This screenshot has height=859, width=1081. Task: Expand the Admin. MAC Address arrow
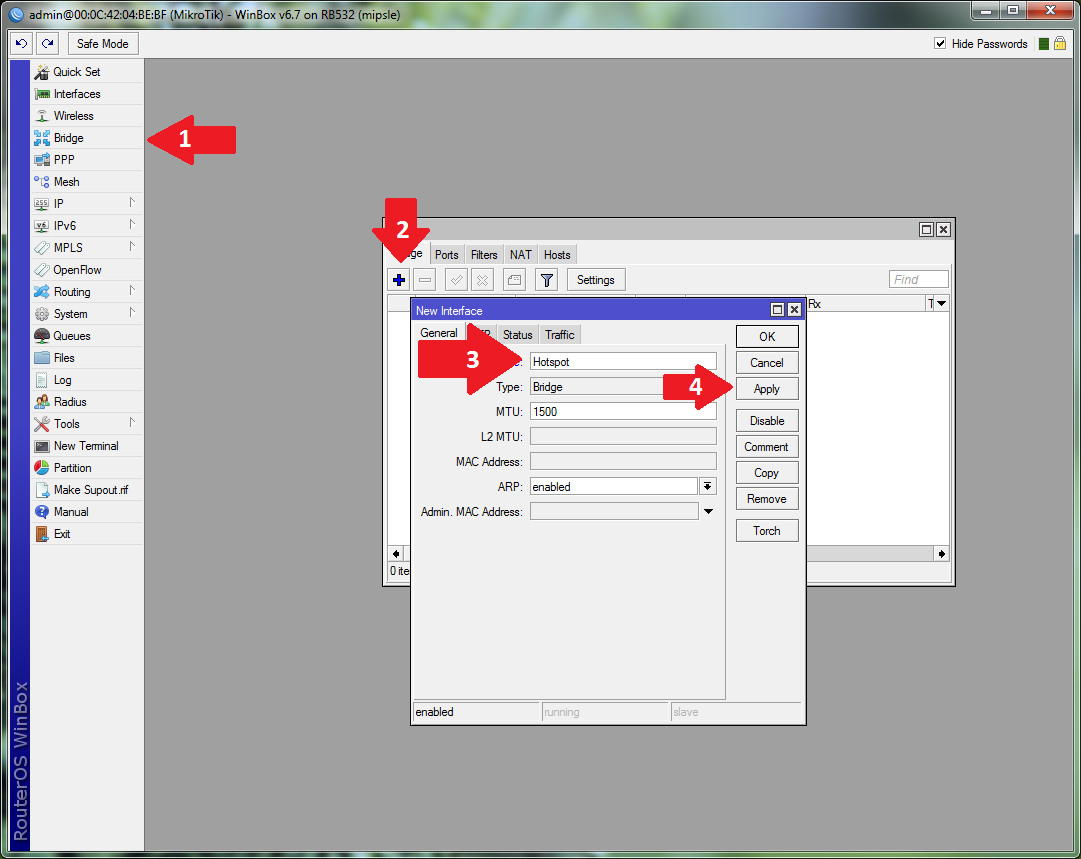[708, 512]
